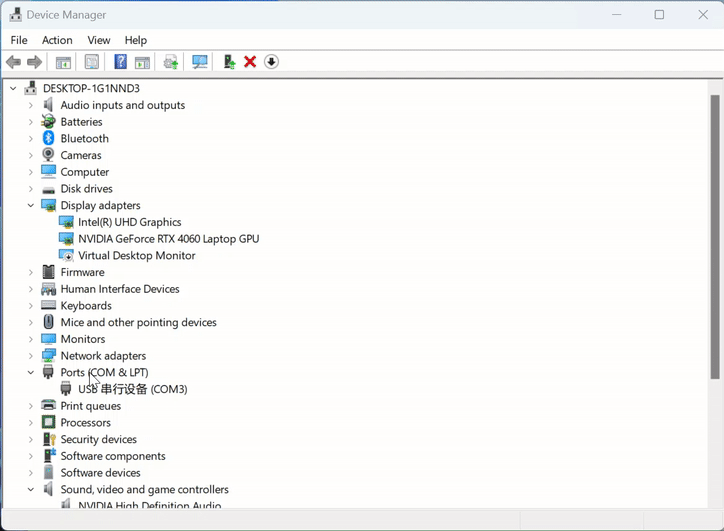The image size is (724, 531).
Task: Click the Cameras webcam icon
Action: pyautogui.click(x=48, y=155)
